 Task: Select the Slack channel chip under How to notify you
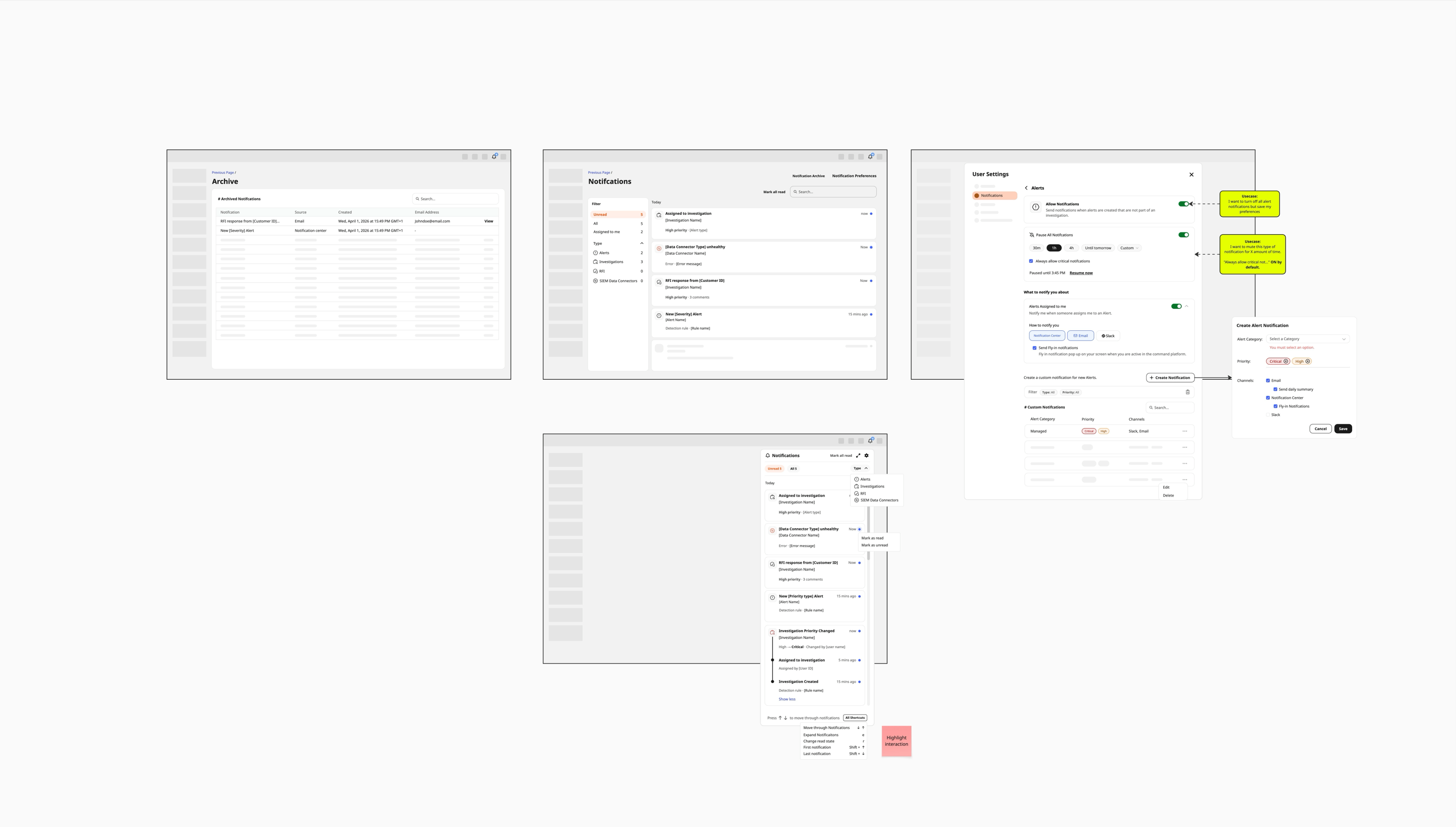[x=1108, y=336]
